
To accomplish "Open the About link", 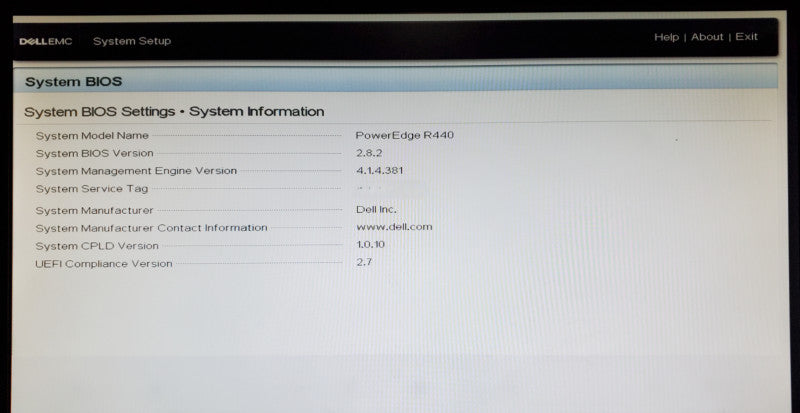I will (707, 37).
